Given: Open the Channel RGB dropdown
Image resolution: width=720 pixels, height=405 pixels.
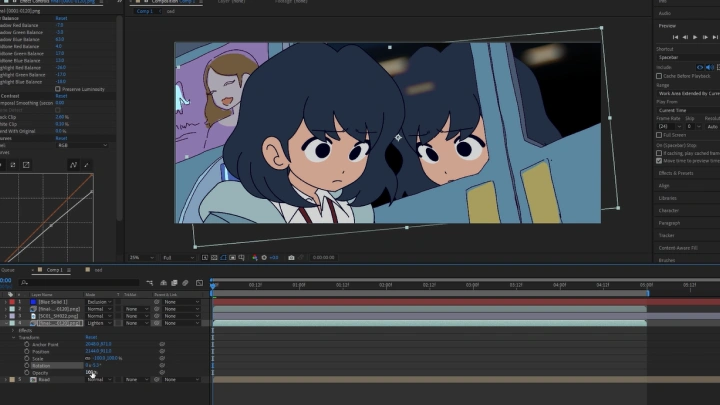Looking at the screenshot, I should (x=83, y=145).
